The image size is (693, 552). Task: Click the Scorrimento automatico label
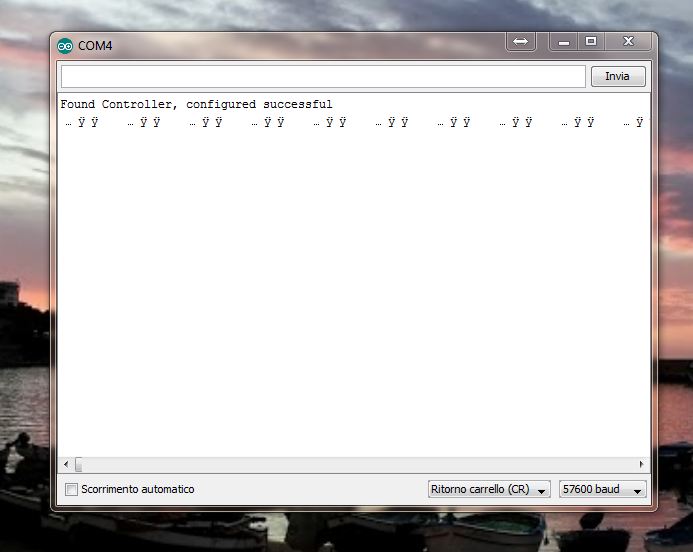[x=137, y=489]
